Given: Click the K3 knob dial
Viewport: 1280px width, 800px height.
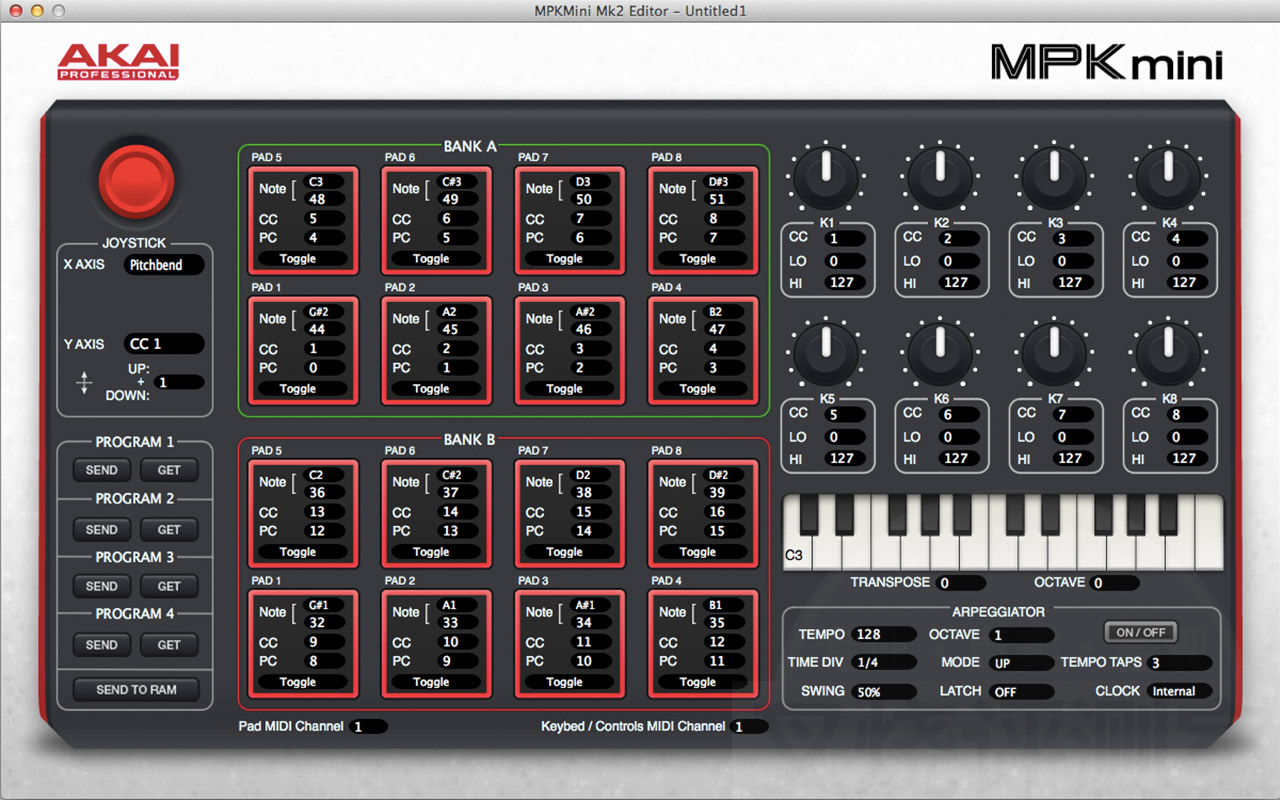Looking at the screenshot, I should click(1054, 177).
